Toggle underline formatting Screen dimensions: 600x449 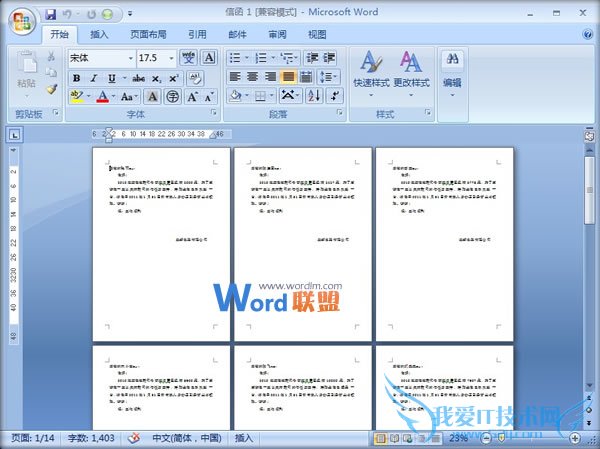point(111,78)
